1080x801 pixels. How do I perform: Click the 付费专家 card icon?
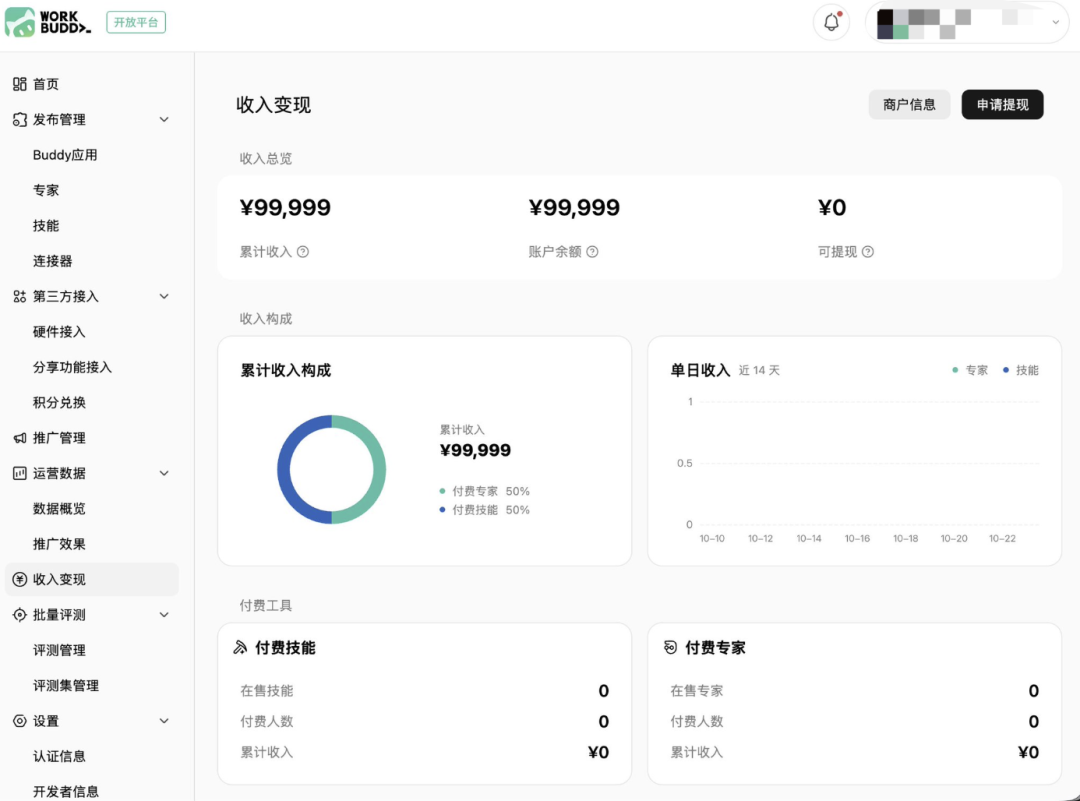[670, 647]
